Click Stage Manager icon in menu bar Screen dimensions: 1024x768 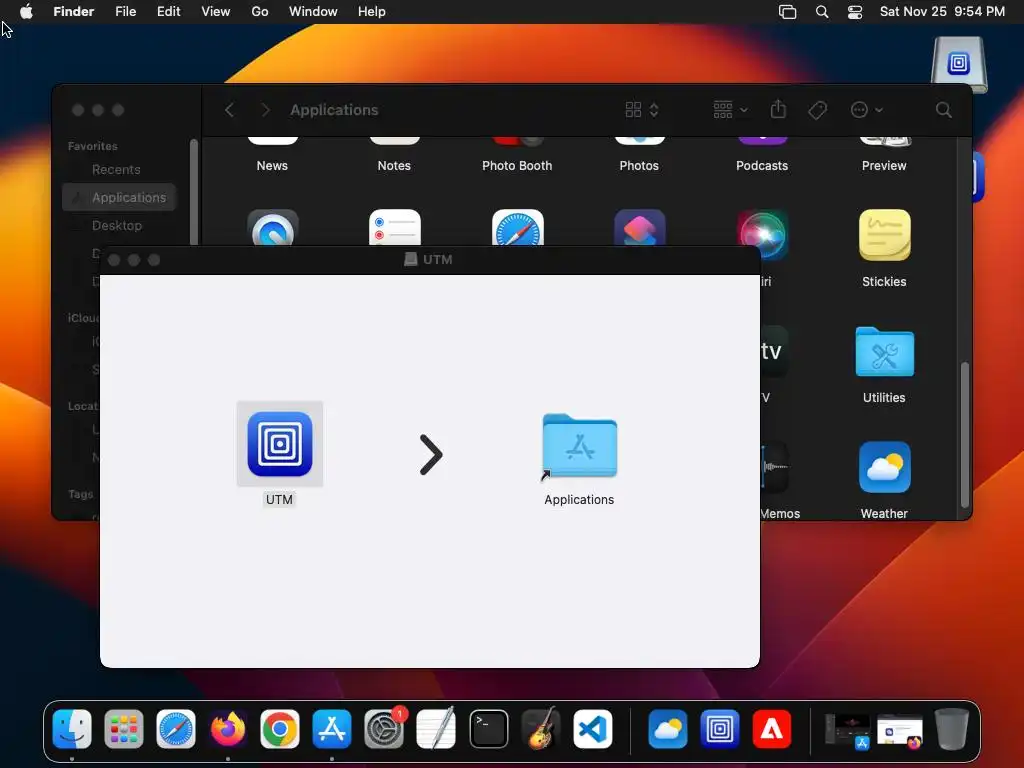(x=788, y=12)
